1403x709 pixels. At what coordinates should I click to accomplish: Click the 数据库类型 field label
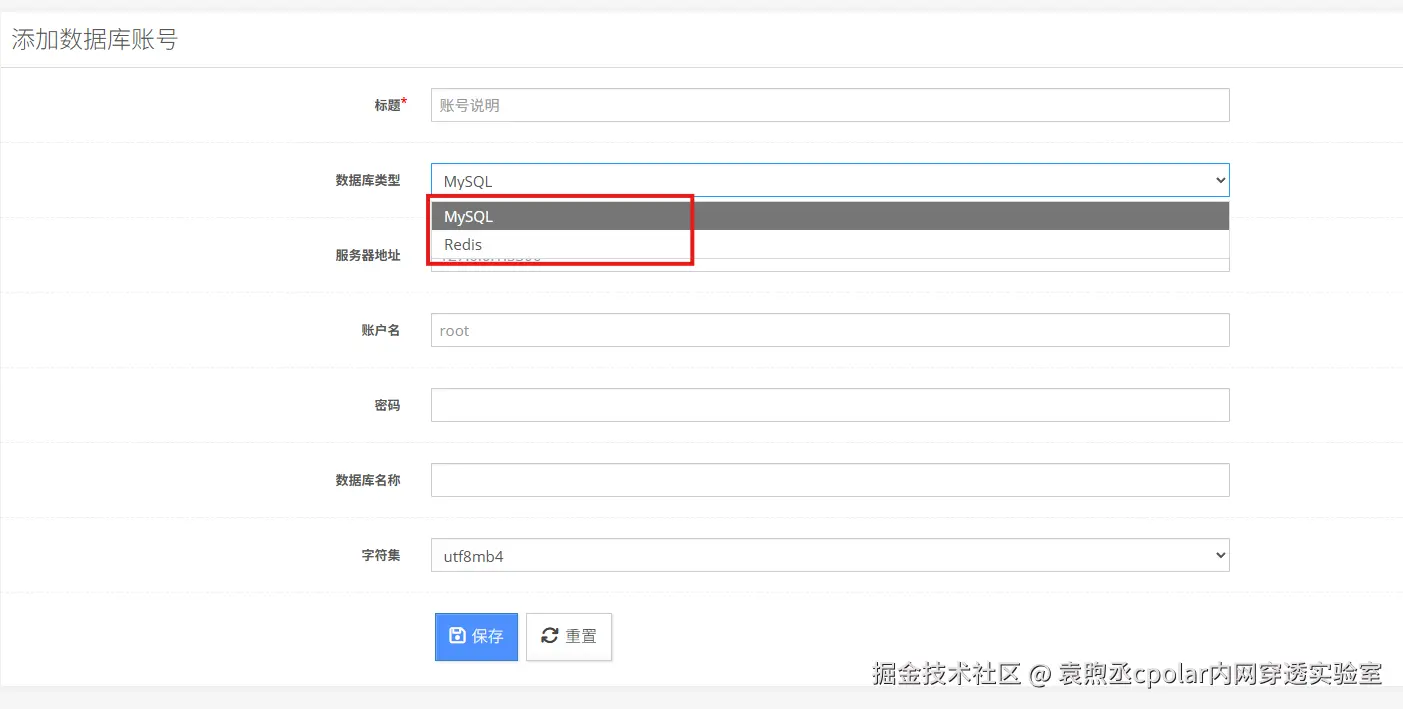click(x=367, y=180)
